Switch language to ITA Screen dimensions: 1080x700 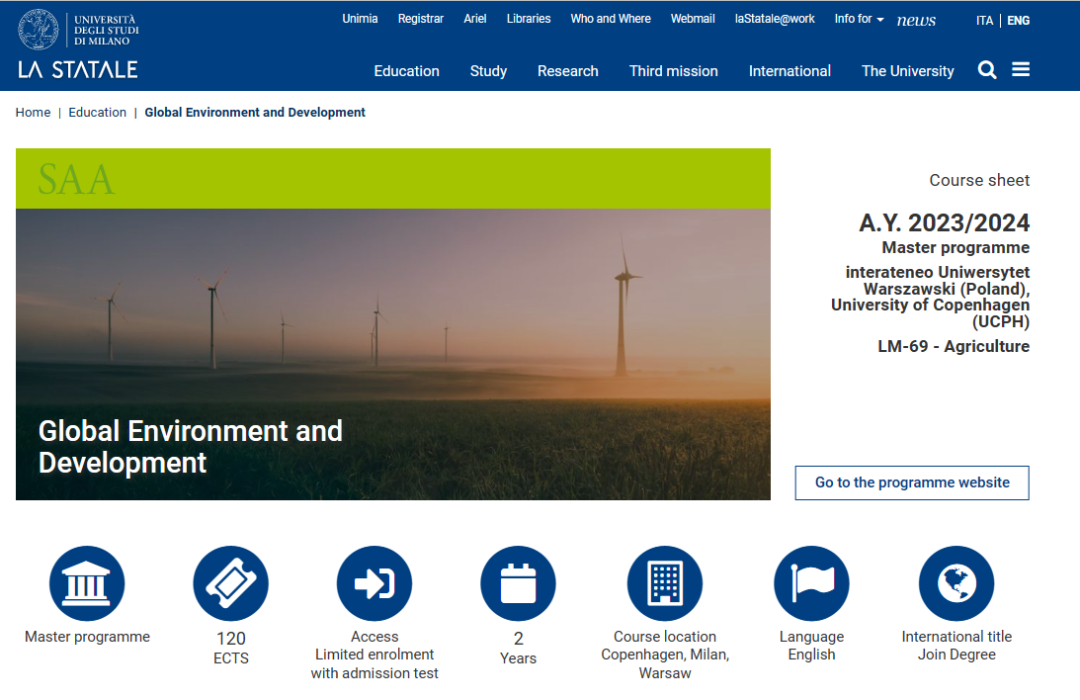click(984, 21)
